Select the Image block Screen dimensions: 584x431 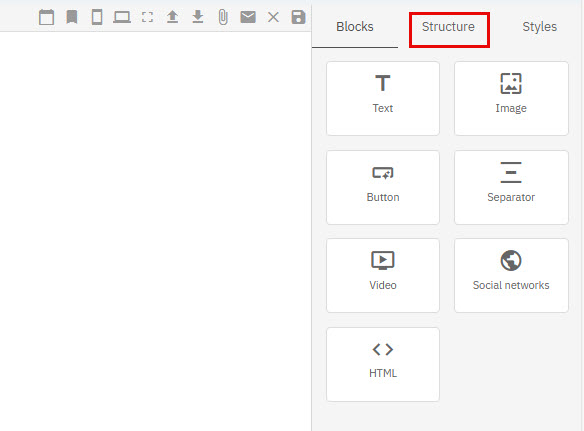[x=511, y=98]
